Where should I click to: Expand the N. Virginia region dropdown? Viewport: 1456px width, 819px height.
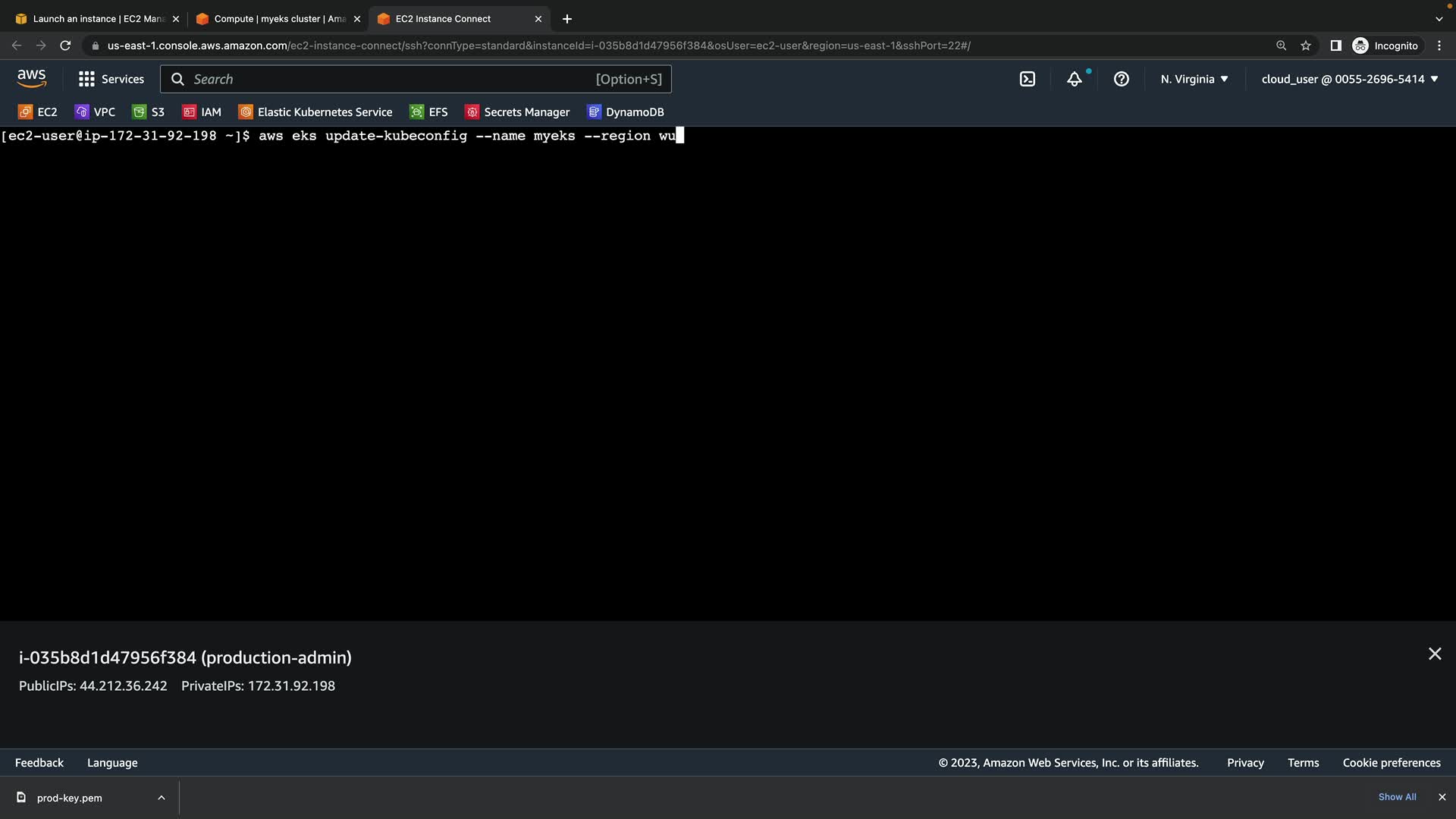click(1194, 79)
